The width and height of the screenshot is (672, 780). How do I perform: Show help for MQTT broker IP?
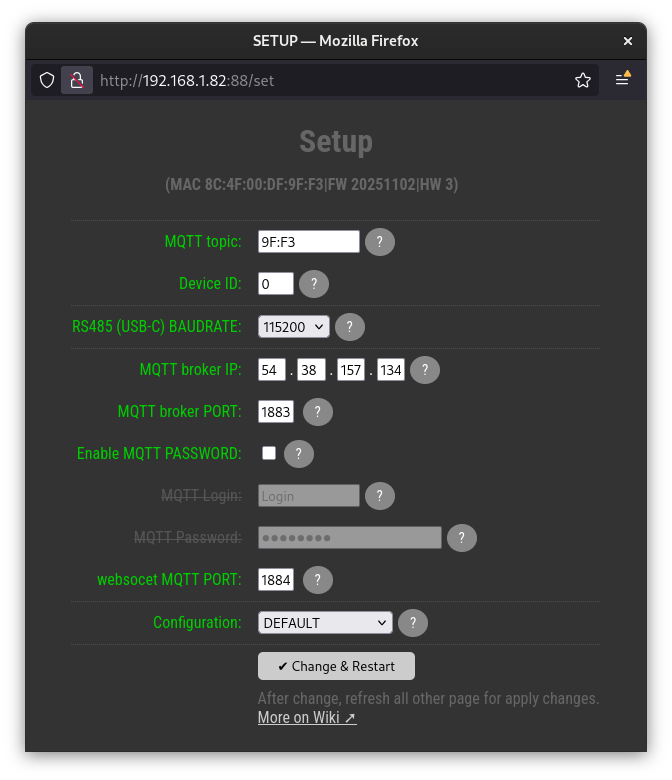425,370
